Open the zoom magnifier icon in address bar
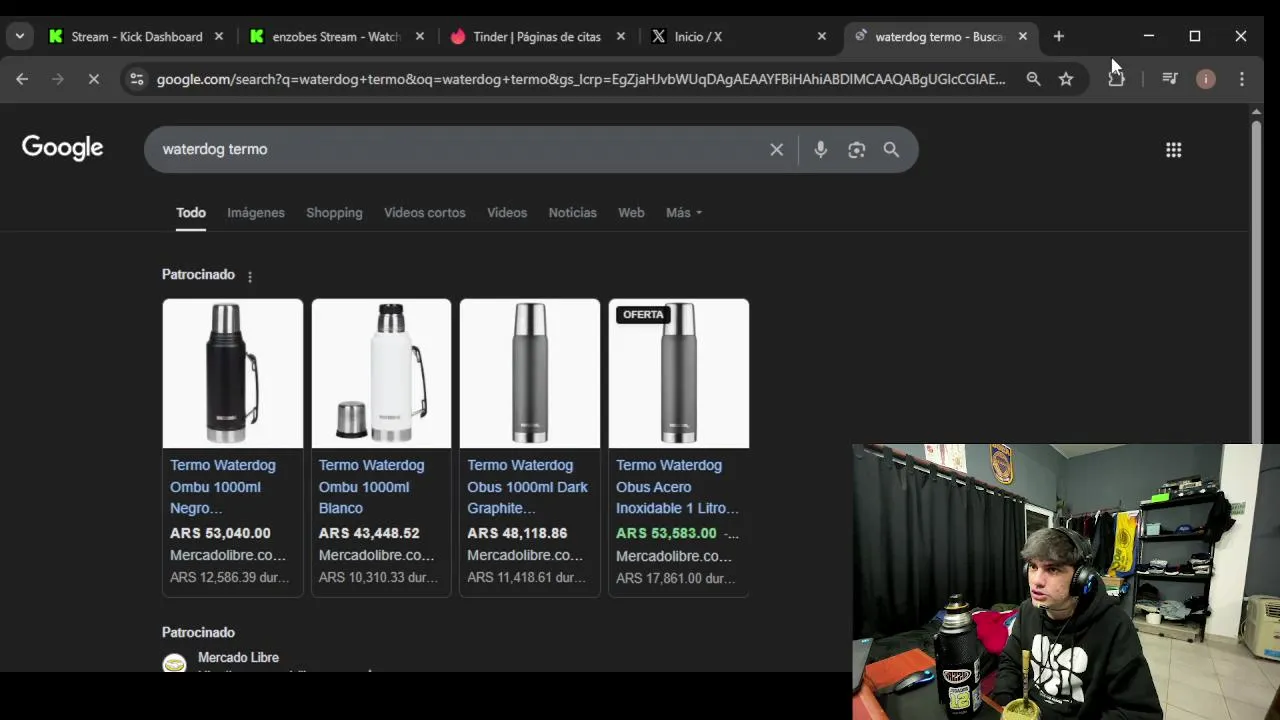1280x720 pixels. (x=1033, y=79)
